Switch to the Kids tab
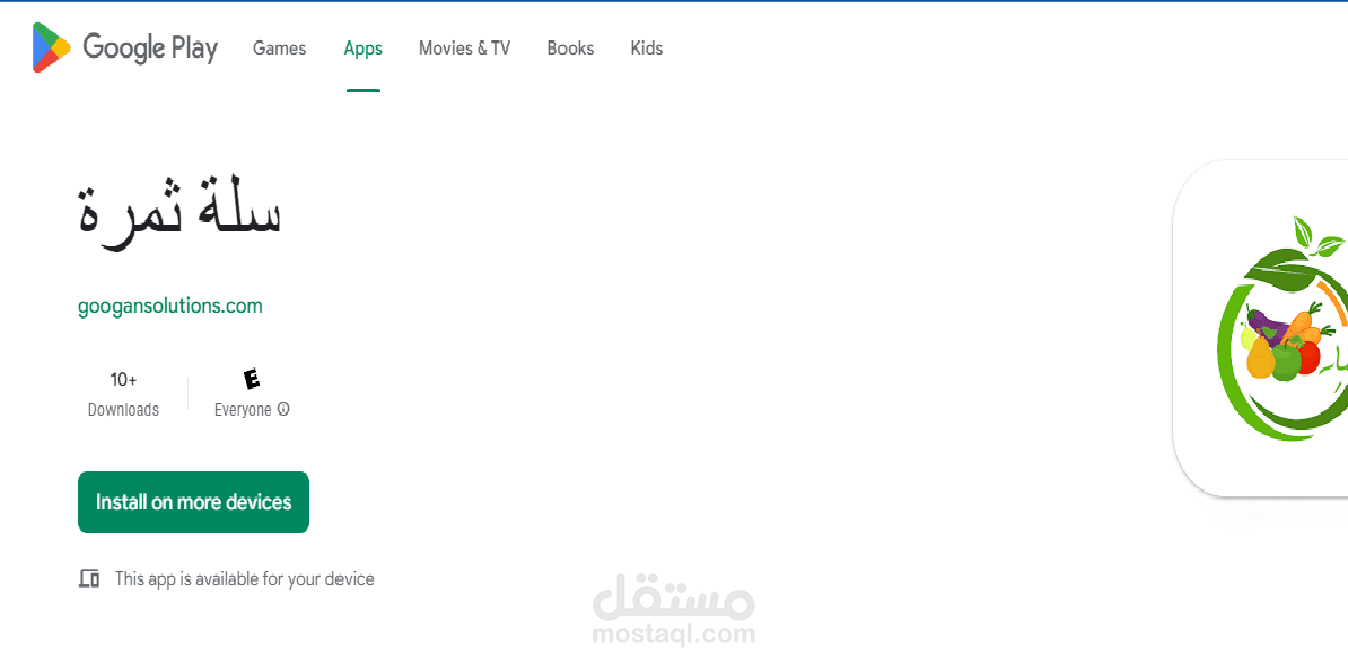The height and width of the screenshot is (661, 1348). 647,48
